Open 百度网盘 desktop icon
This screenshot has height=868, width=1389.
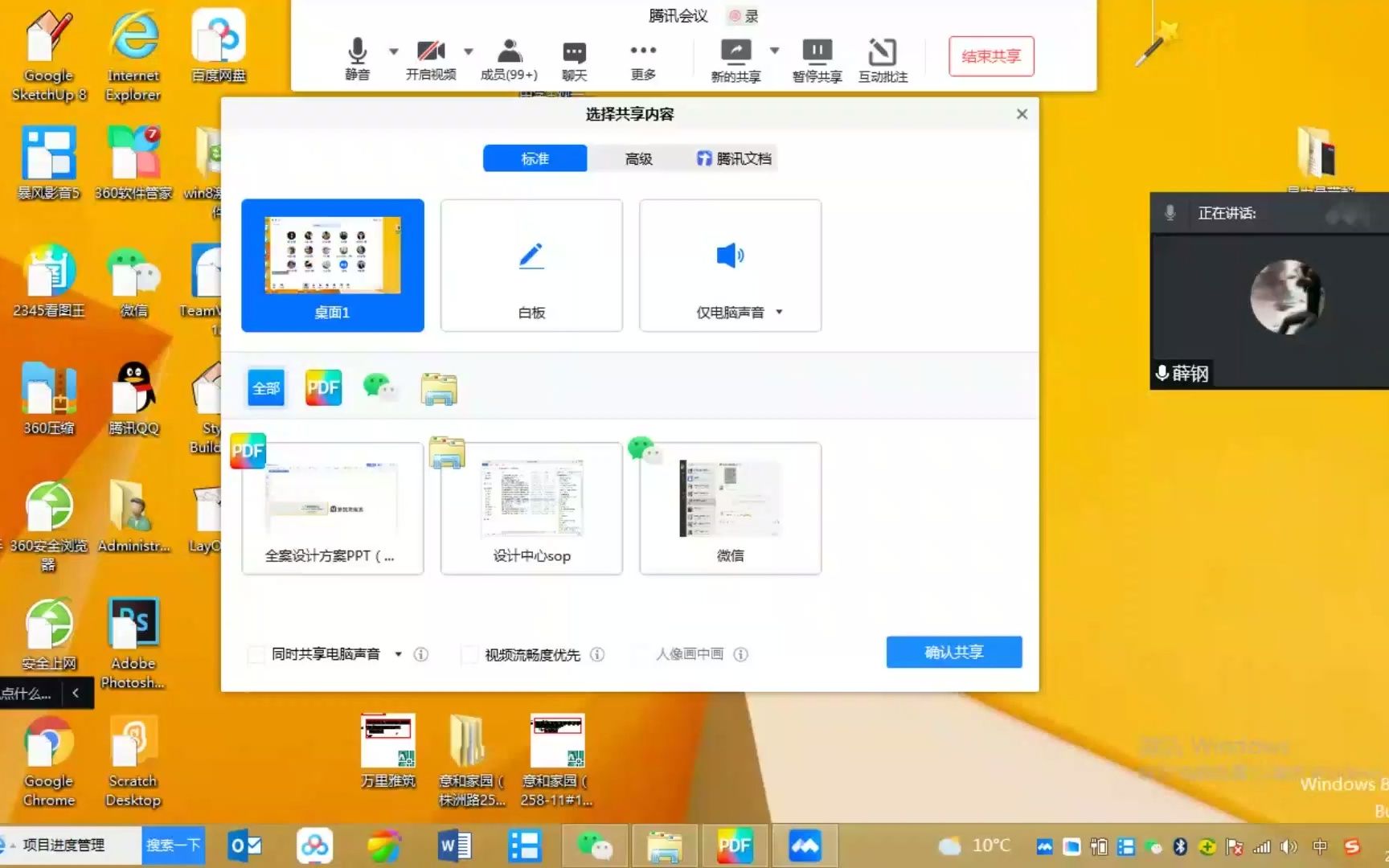pos(219,47)
